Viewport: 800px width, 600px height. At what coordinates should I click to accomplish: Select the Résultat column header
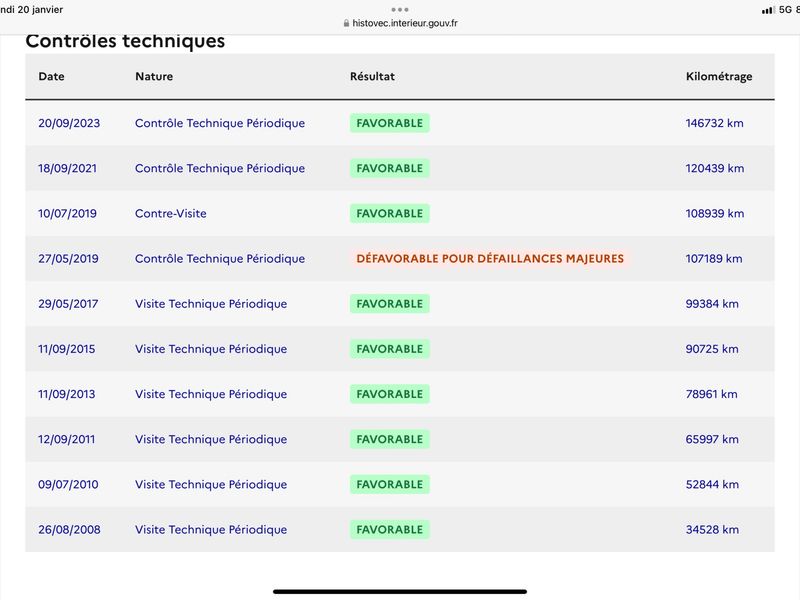(x=372, y=77)
